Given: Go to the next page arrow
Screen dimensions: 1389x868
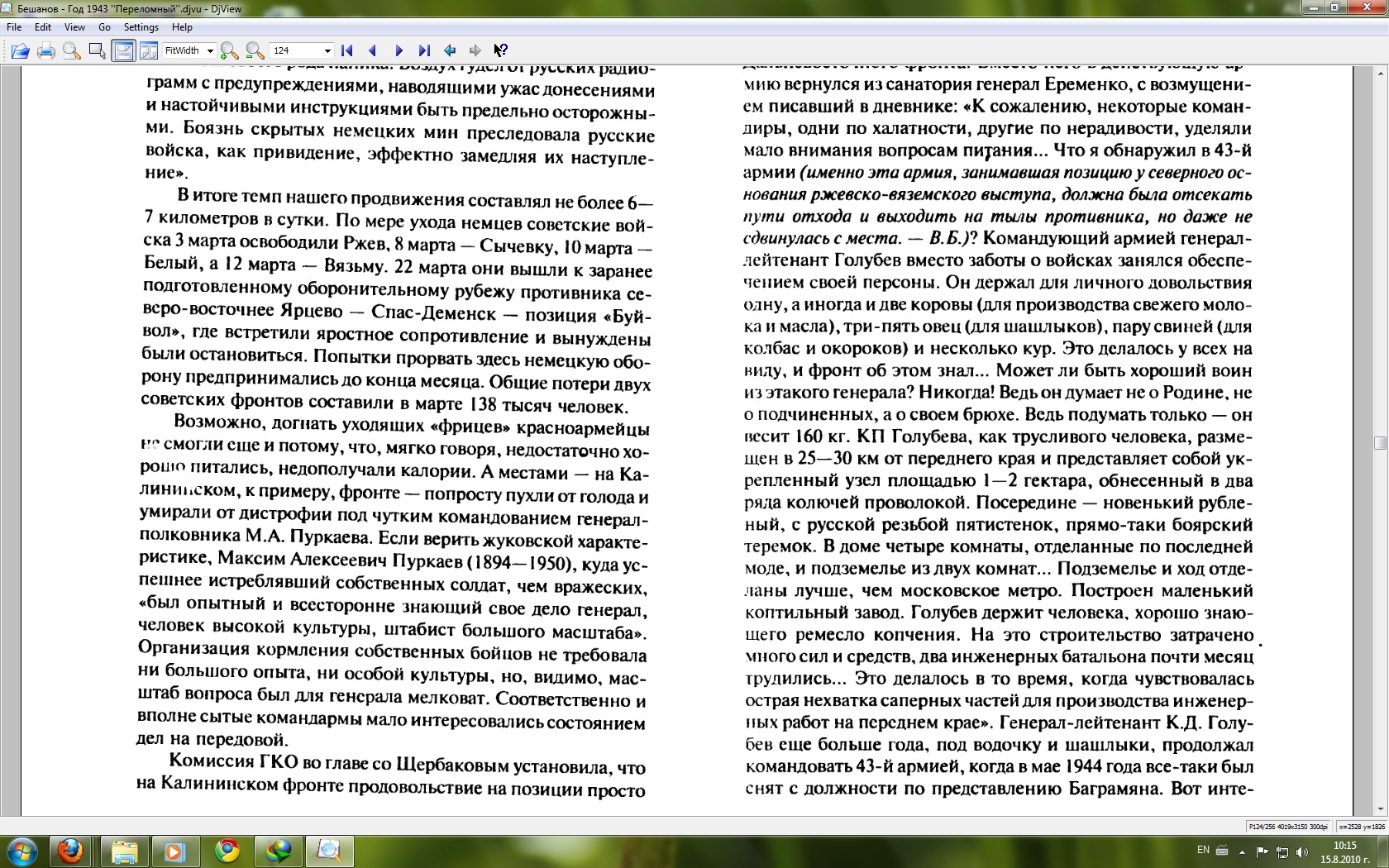Looking at the screenshot, I should pos(399,51).
